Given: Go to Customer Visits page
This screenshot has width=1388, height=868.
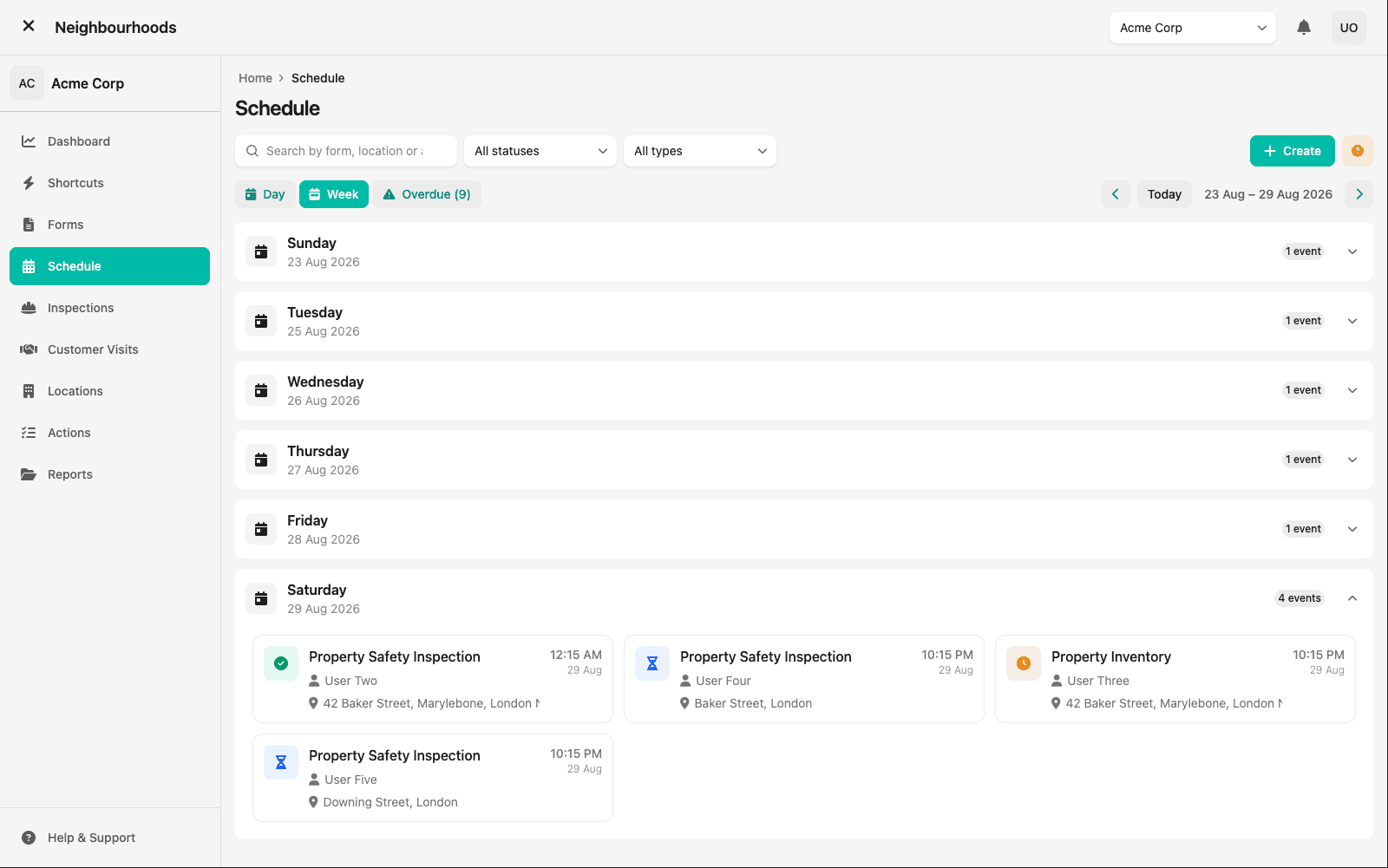Looking at the screenshot, I should [x=109, y=349].
